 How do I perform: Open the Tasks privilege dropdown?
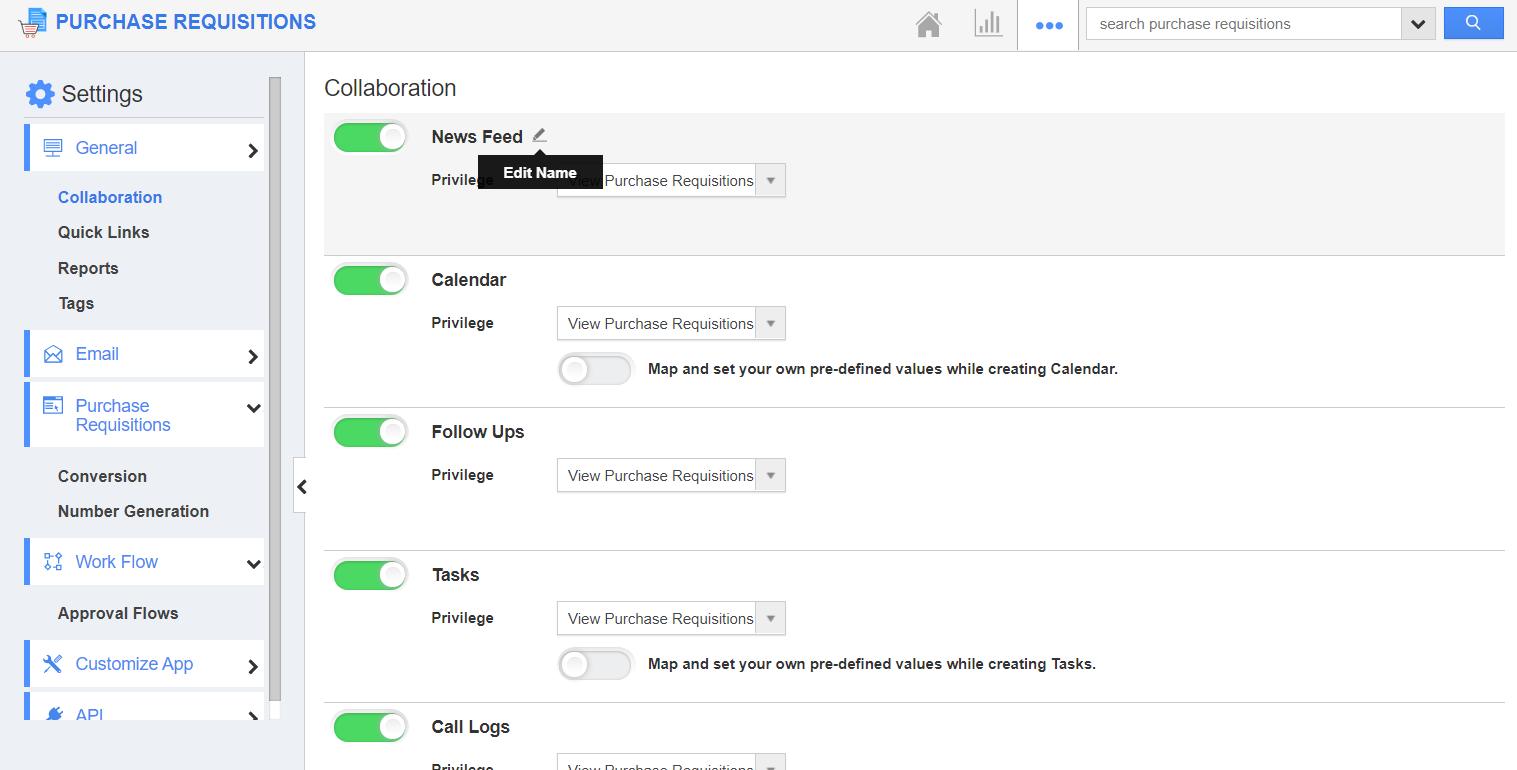click(x=671, y=618)
